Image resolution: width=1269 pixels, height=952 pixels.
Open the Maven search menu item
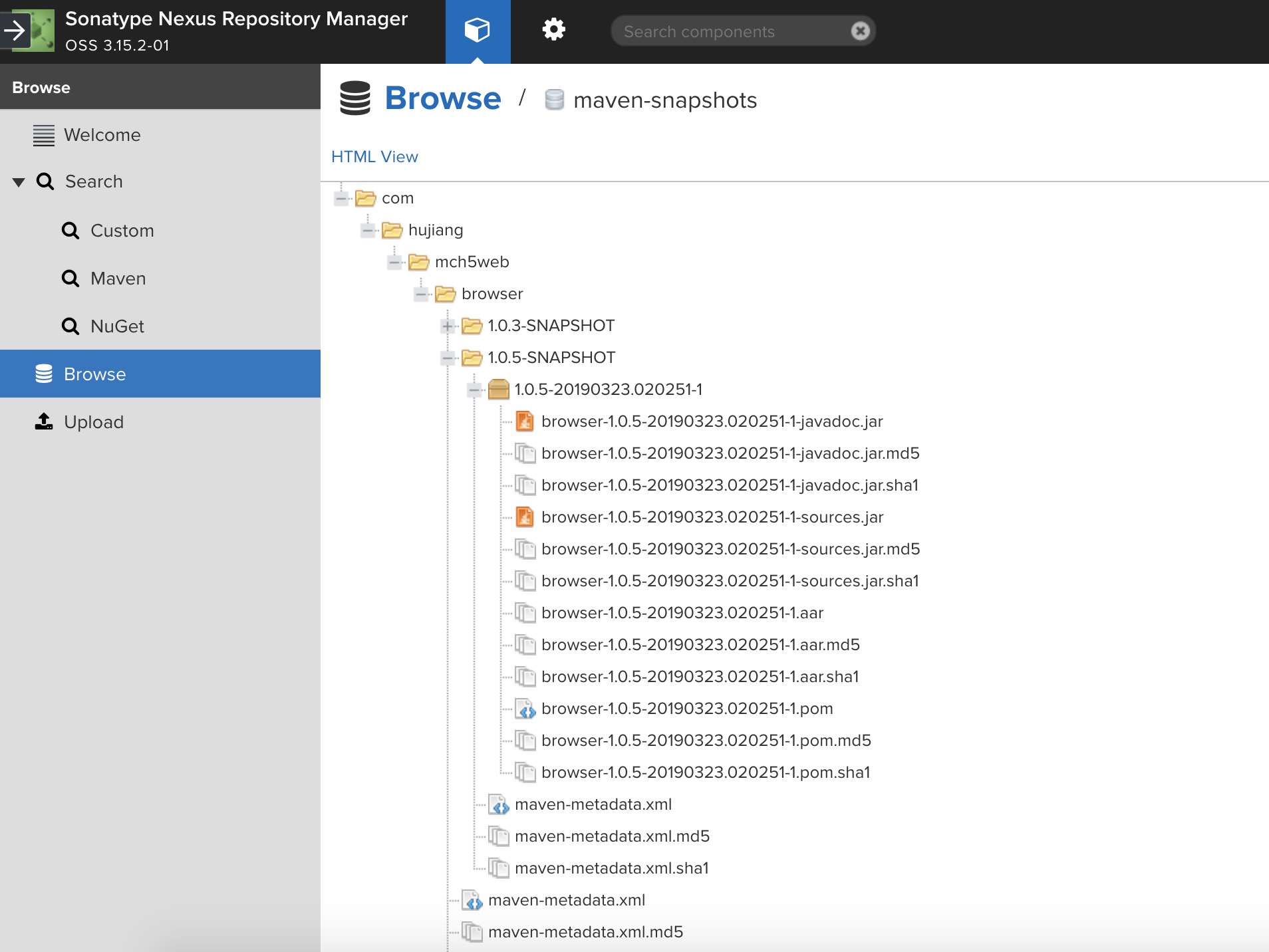[118, 279]
